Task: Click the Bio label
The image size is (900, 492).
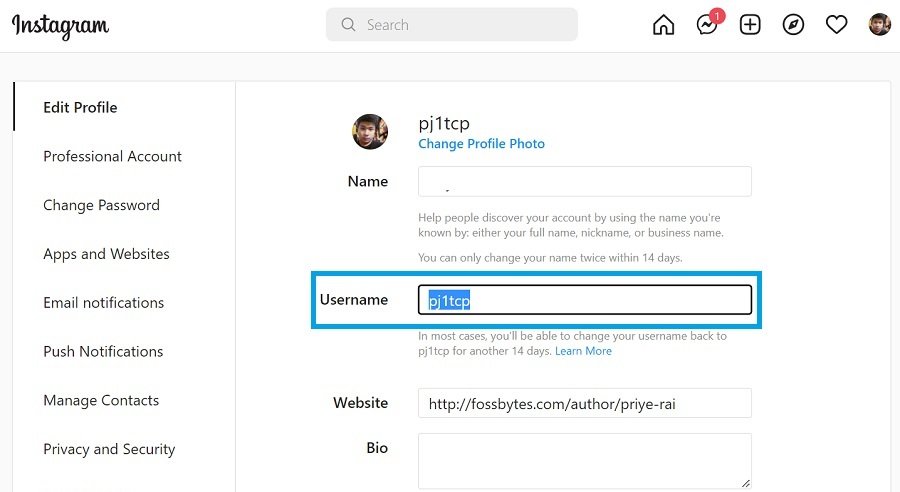Action: point(377,448)
